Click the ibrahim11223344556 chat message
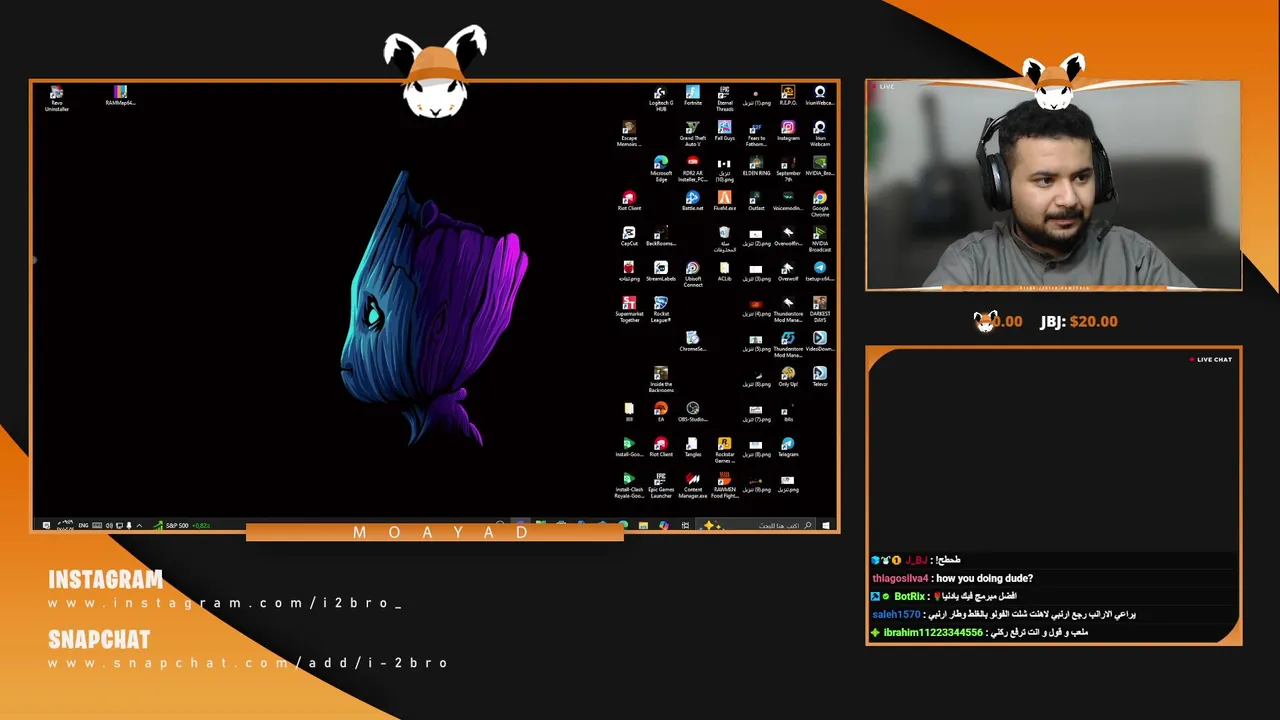The image size is (1280, 720). click(979, 632)
